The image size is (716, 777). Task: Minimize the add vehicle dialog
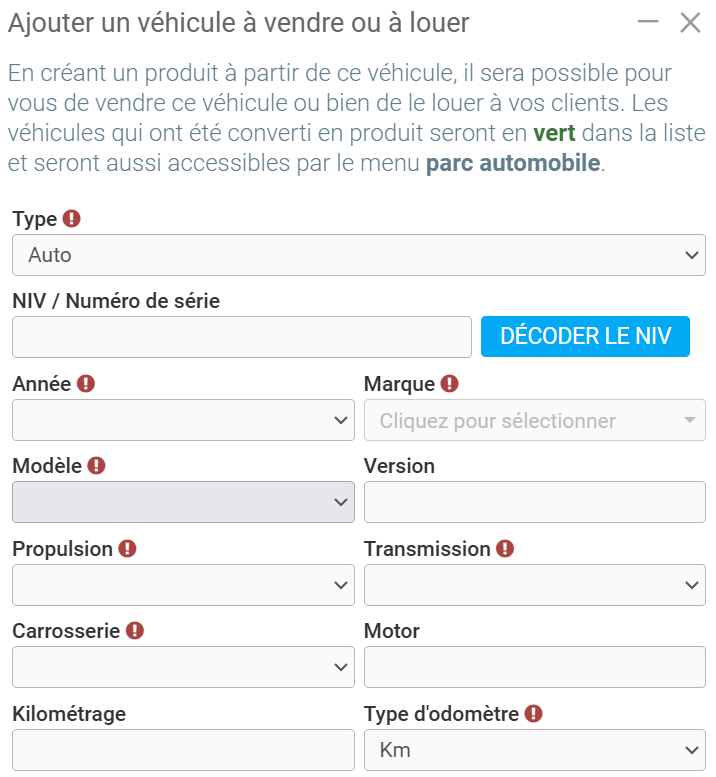[648, 22]
